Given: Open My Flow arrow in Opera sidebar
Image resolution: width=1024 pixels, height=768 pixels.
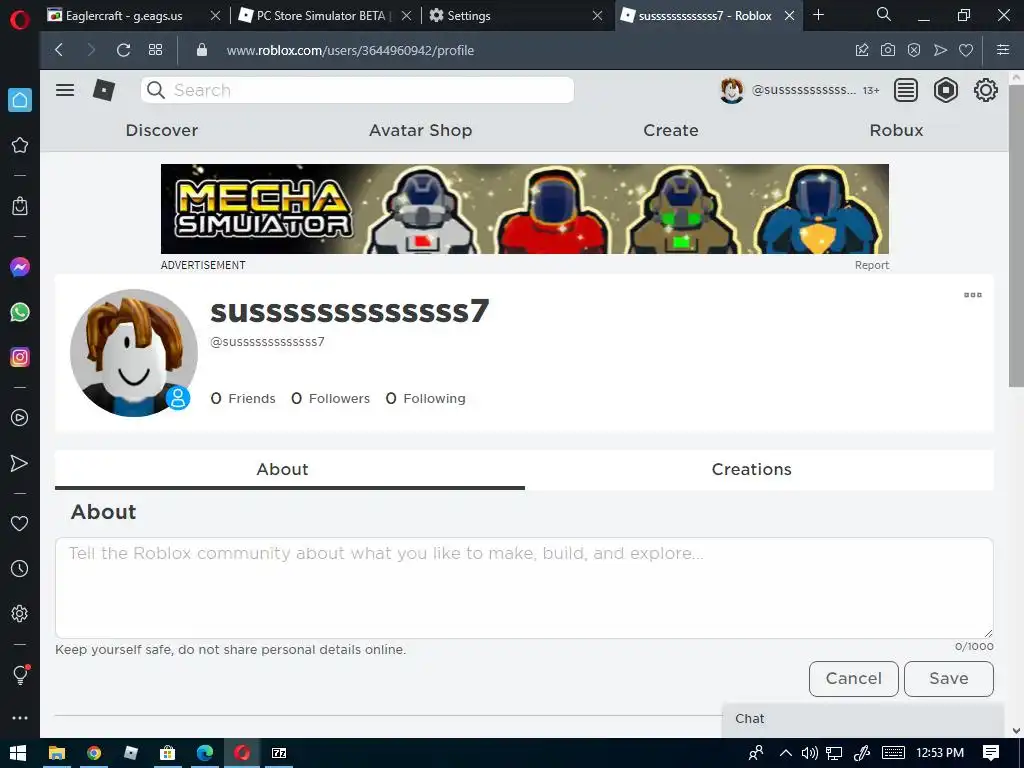Looking at the screenshot, I should [x=20, y=463].
